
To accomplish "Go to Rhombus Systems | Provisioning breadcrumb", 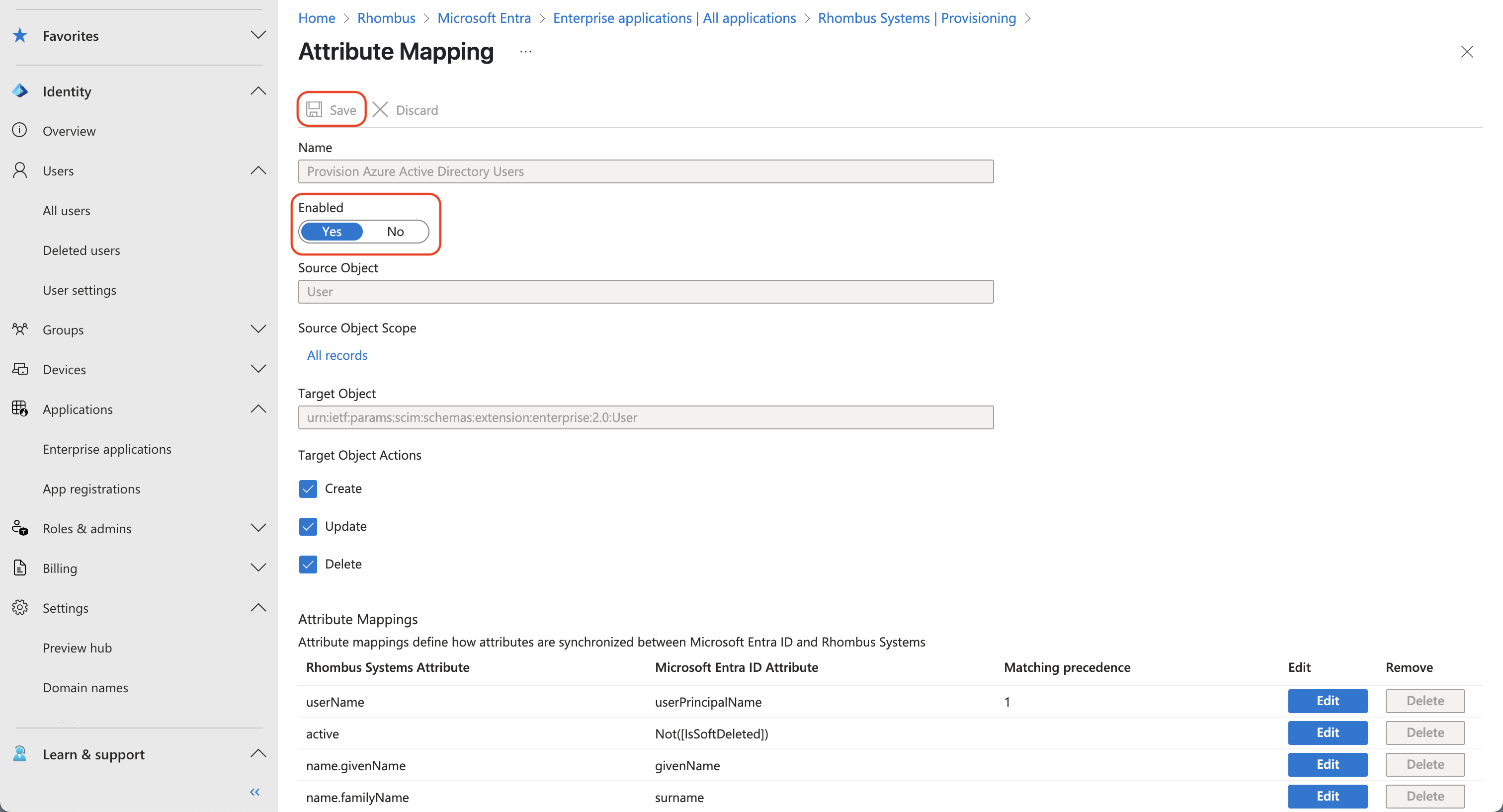I will pyautogui.click(x=917, y=18).
